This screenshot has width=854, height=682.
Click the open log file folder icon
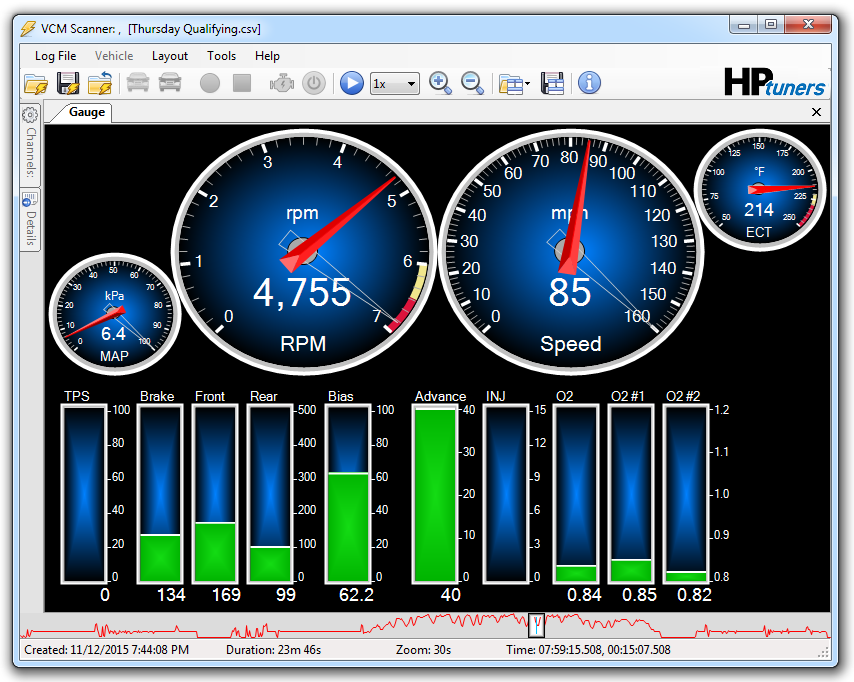pos(36,83)
